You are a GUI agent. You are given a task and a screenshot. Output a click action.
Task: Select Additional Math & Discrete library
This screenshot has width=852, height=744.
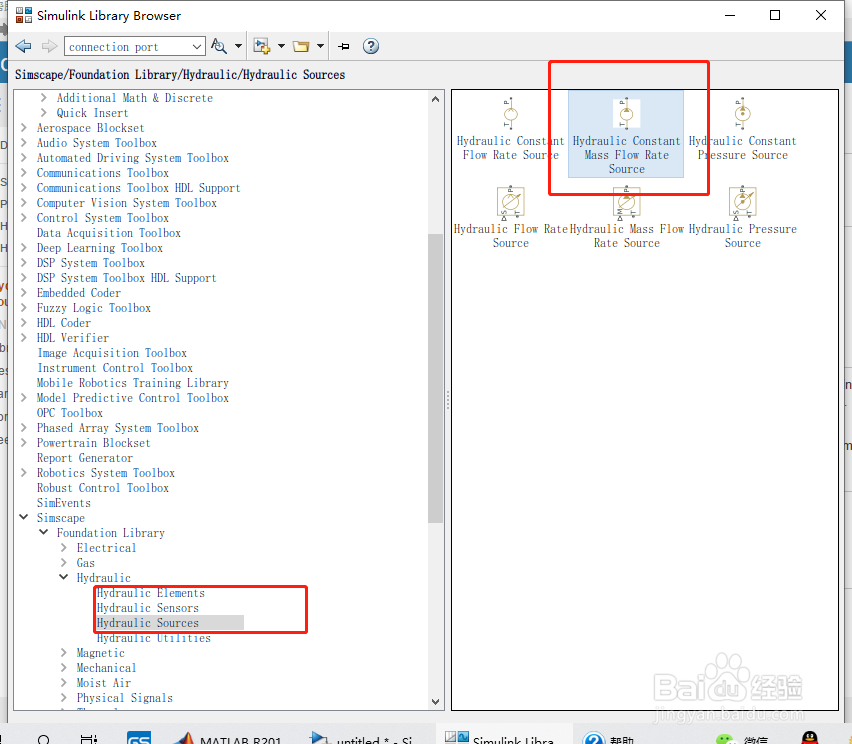[x=134, y=98]
